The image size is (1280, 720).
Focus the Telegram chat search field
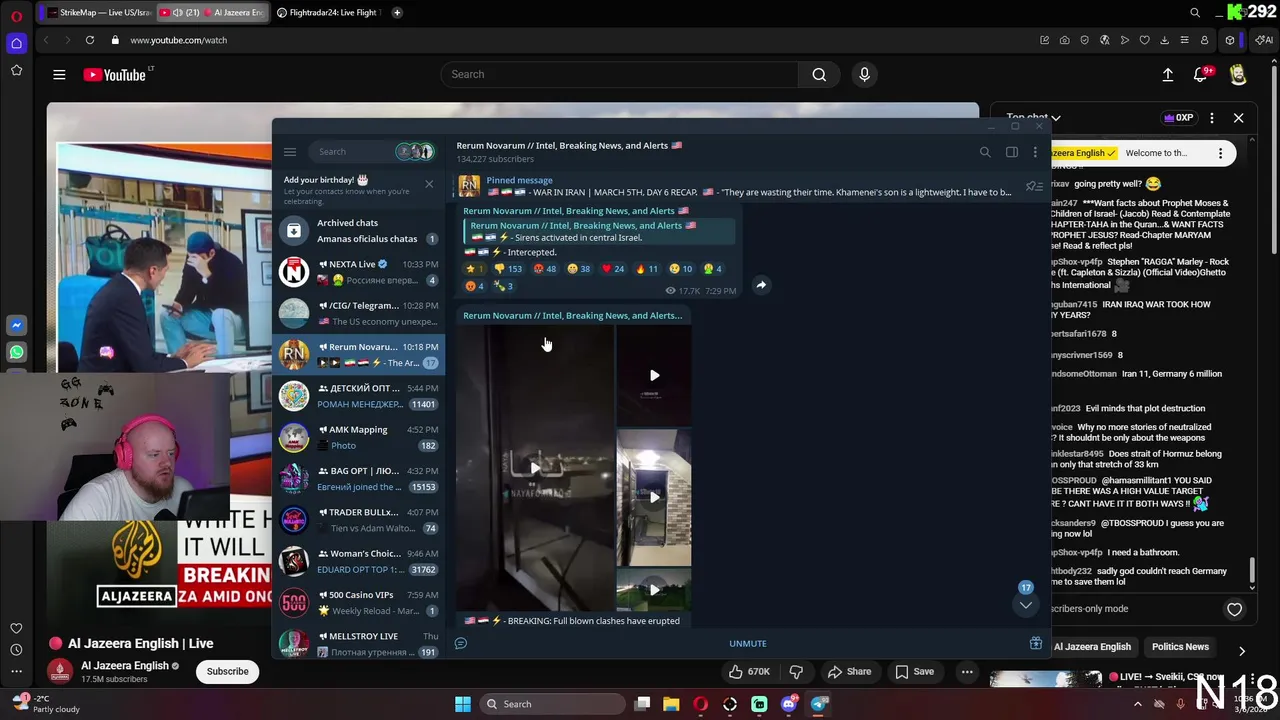point(352,152)
